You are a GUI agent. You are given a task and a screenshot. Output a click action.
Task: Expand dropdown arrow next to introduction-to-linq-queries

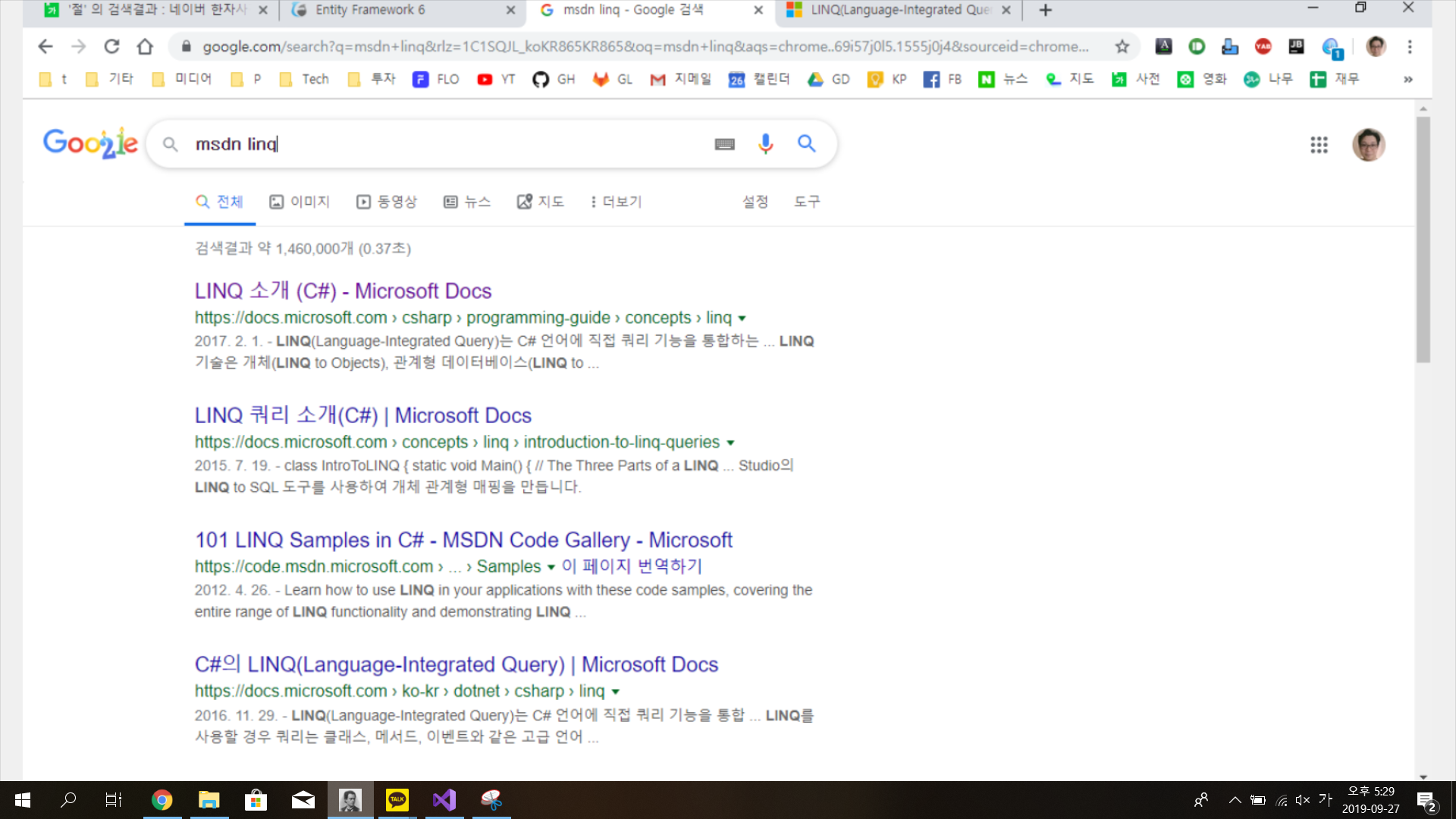point(730,443)
